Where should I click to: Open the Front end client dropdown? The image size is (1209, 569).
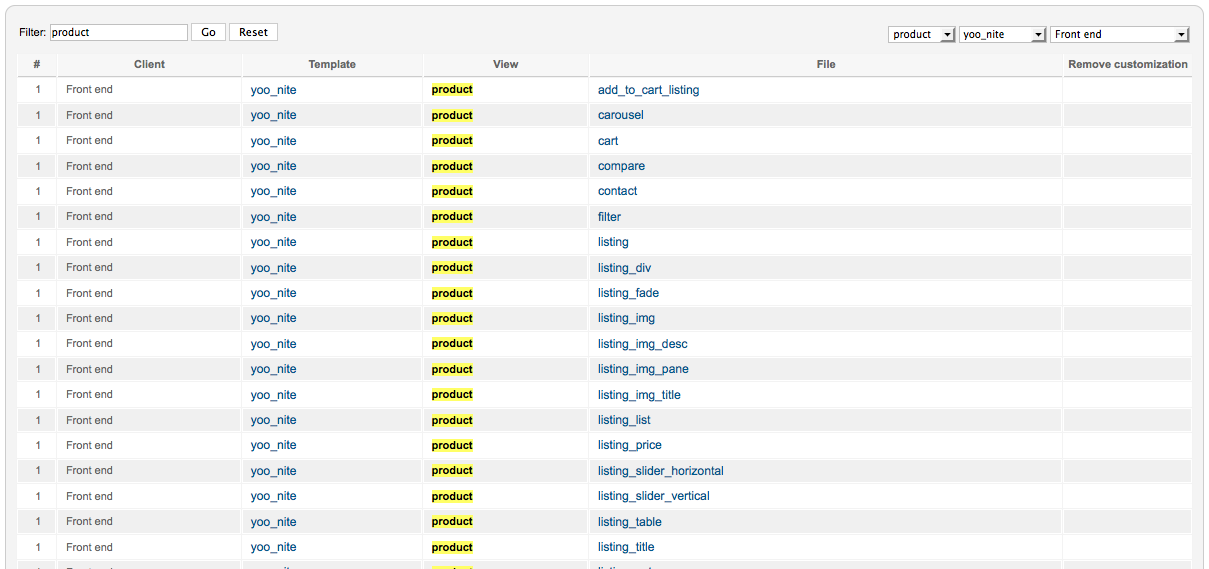(x=1119, y=34)
